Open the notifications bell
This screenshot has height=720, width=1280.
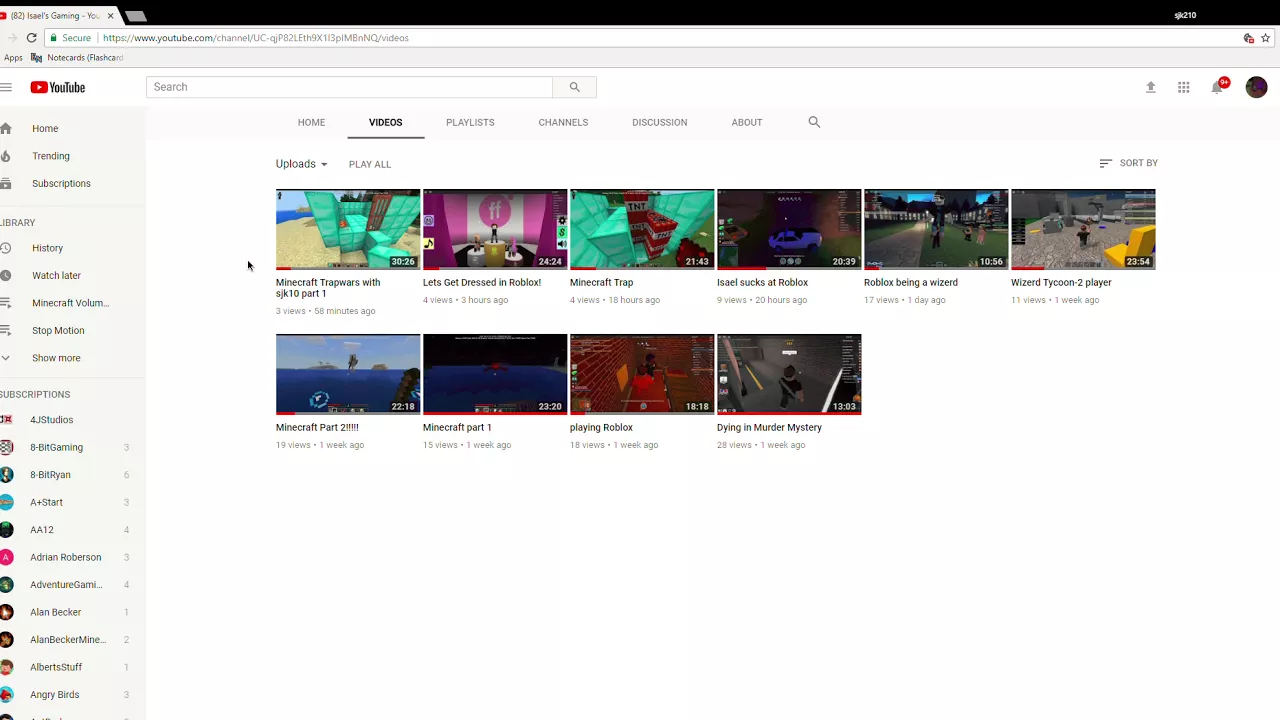coord(1217,87)
